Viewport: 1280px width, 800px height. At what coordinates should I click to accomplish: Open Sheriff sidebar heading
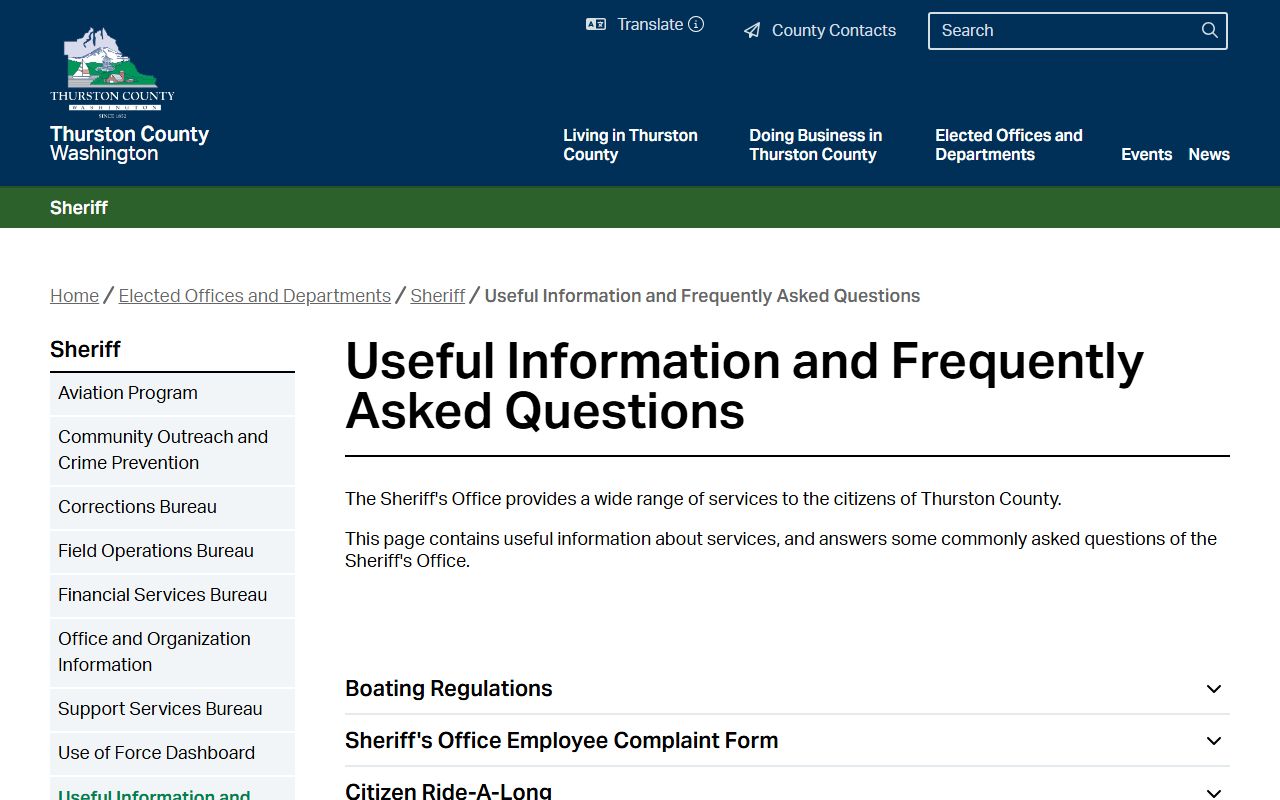pyautogui.click(x=85, y=349)
